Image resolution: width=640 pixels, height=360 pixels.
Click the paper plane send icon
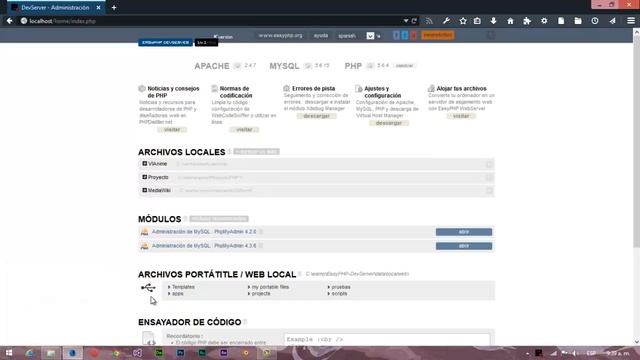click(x=612, y=21)
